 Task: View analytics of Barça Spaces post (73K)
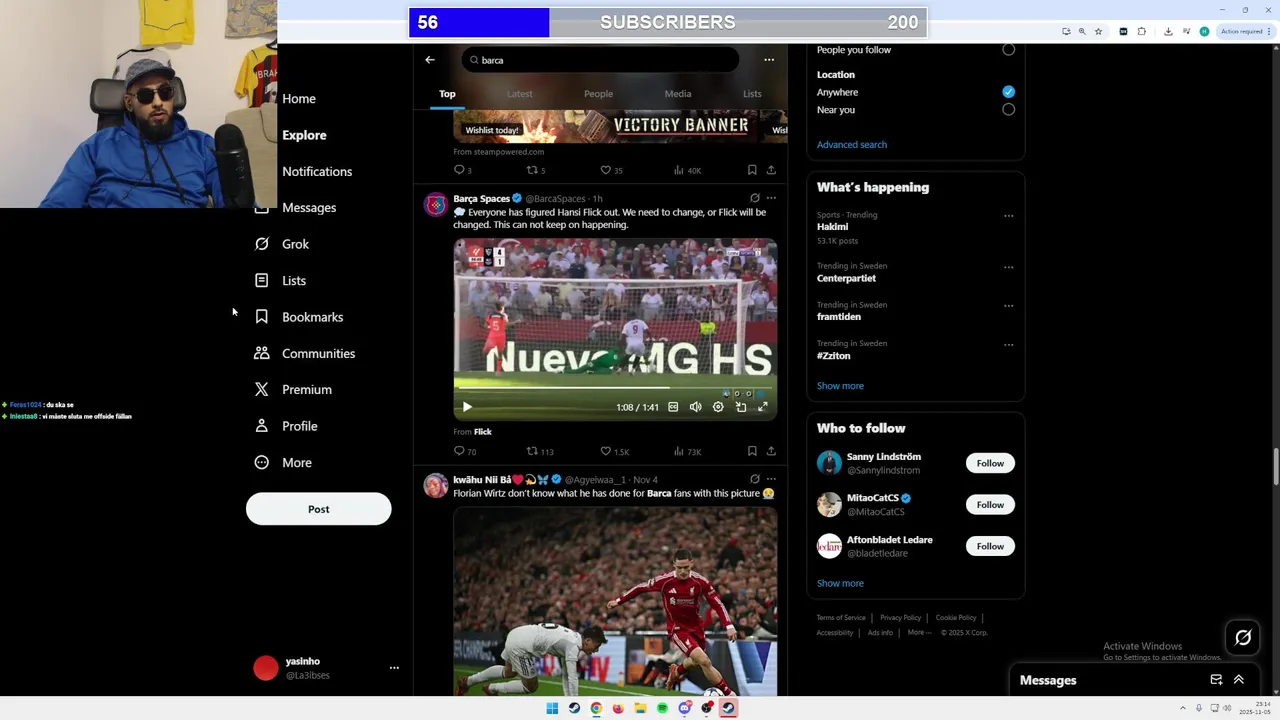[x=687, y=452]
